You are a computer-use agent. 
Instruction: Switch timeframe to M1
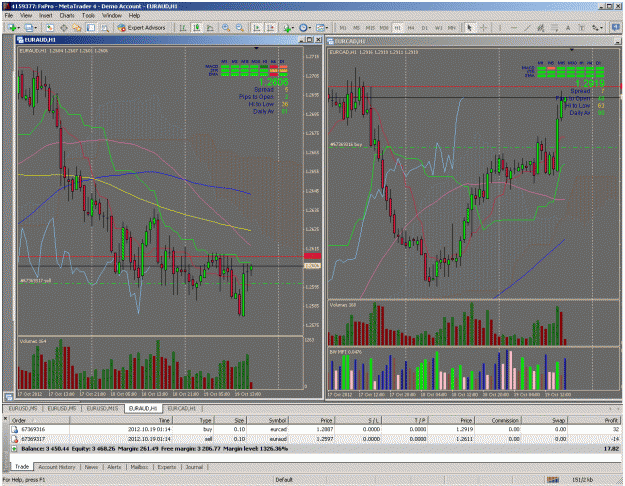tap(343, 28)
